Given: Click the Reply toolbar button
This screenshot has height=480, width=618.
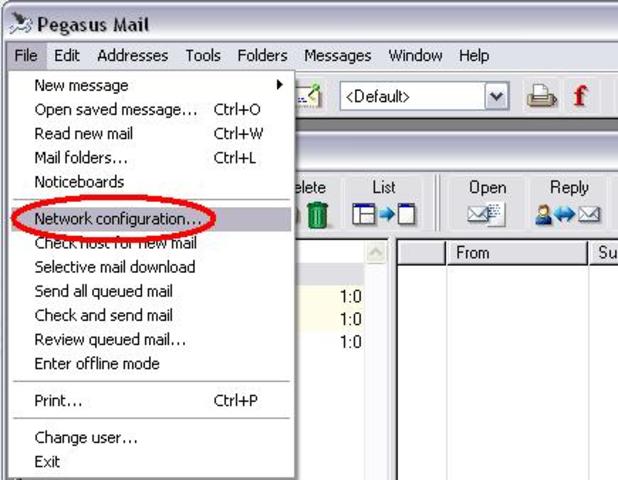Looking at the screenshot, I should (x=568, y=203).
